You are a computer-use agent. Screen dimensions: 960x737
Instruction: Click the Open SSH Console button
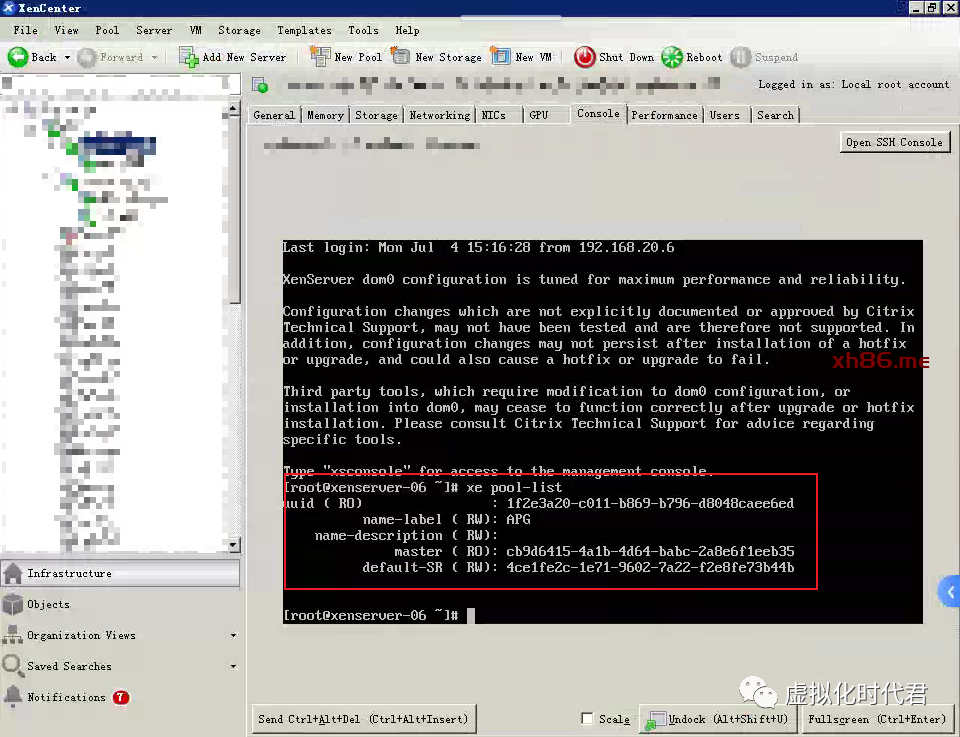coord(894,142)
